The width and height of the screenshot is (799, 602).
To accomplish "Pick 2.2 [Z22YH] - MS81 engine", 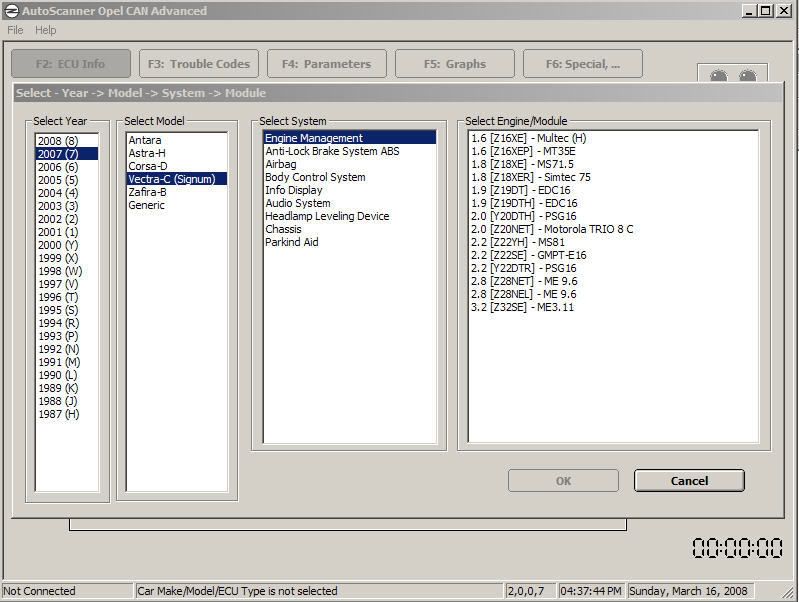I will click(613, 242).
